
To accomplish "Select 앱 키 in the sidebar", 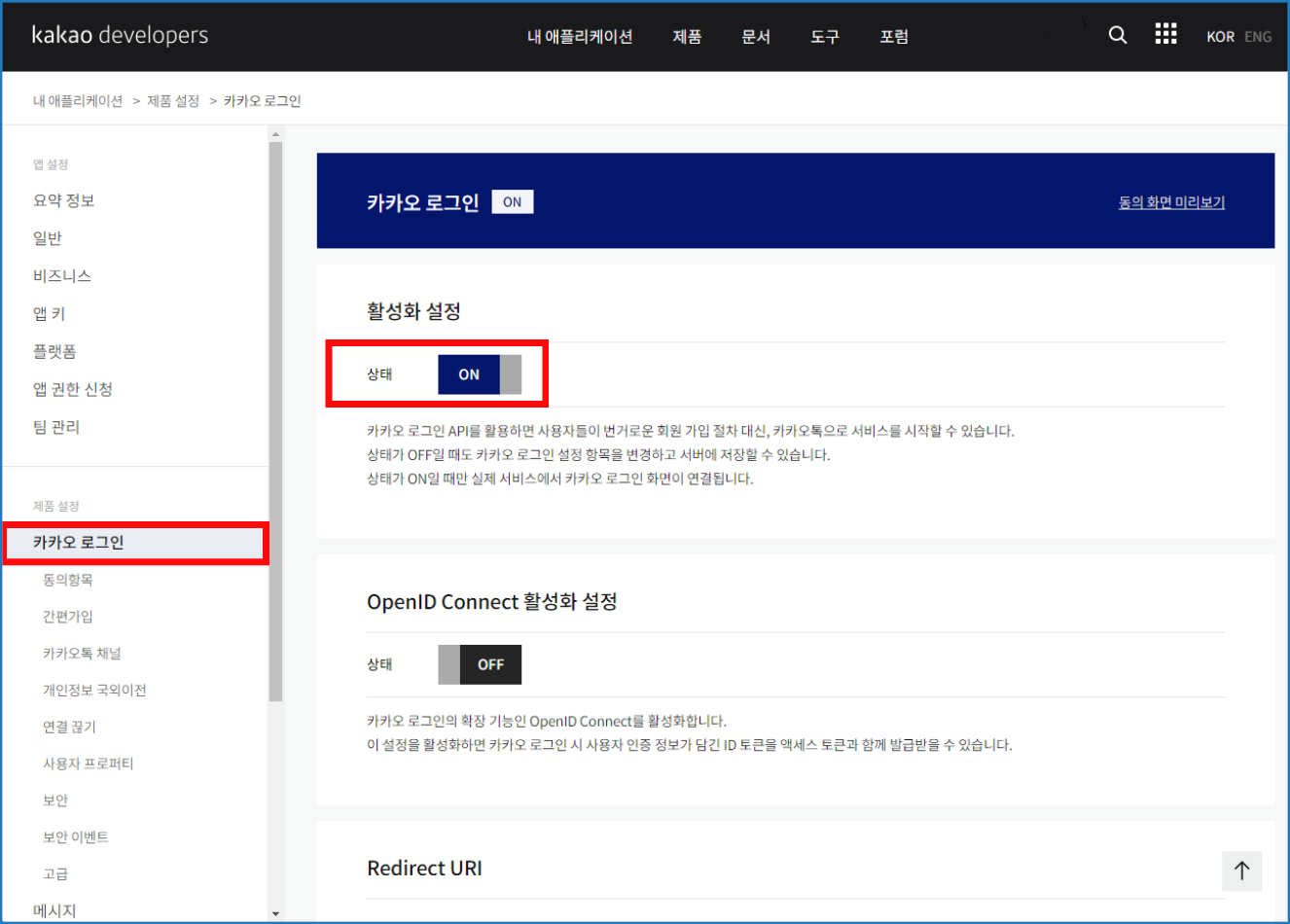I will (x=50, y=313).
